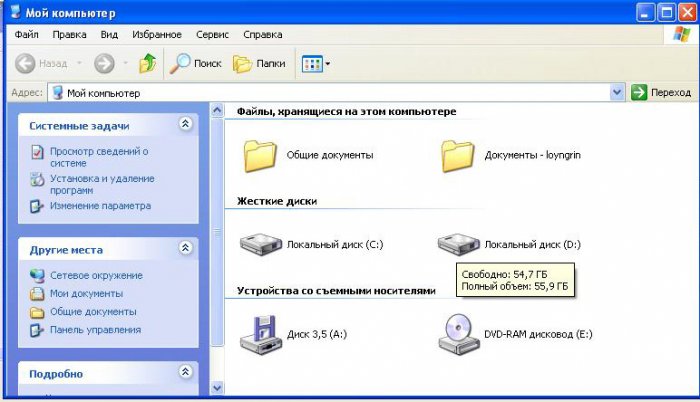Open the Справка menu

[x=262, y=34]
